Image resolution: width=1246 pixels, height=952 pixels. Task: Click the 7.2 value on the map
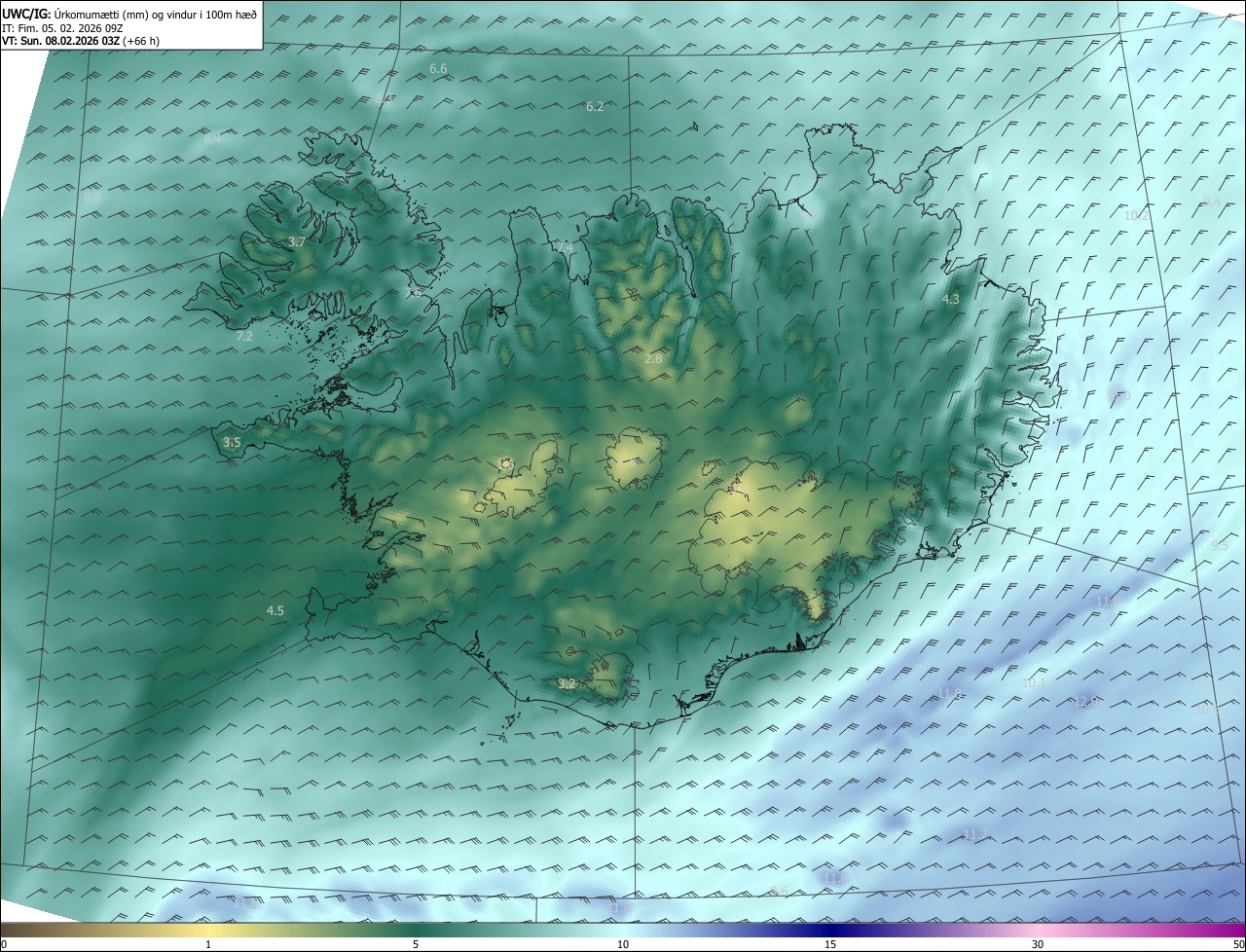244,336
